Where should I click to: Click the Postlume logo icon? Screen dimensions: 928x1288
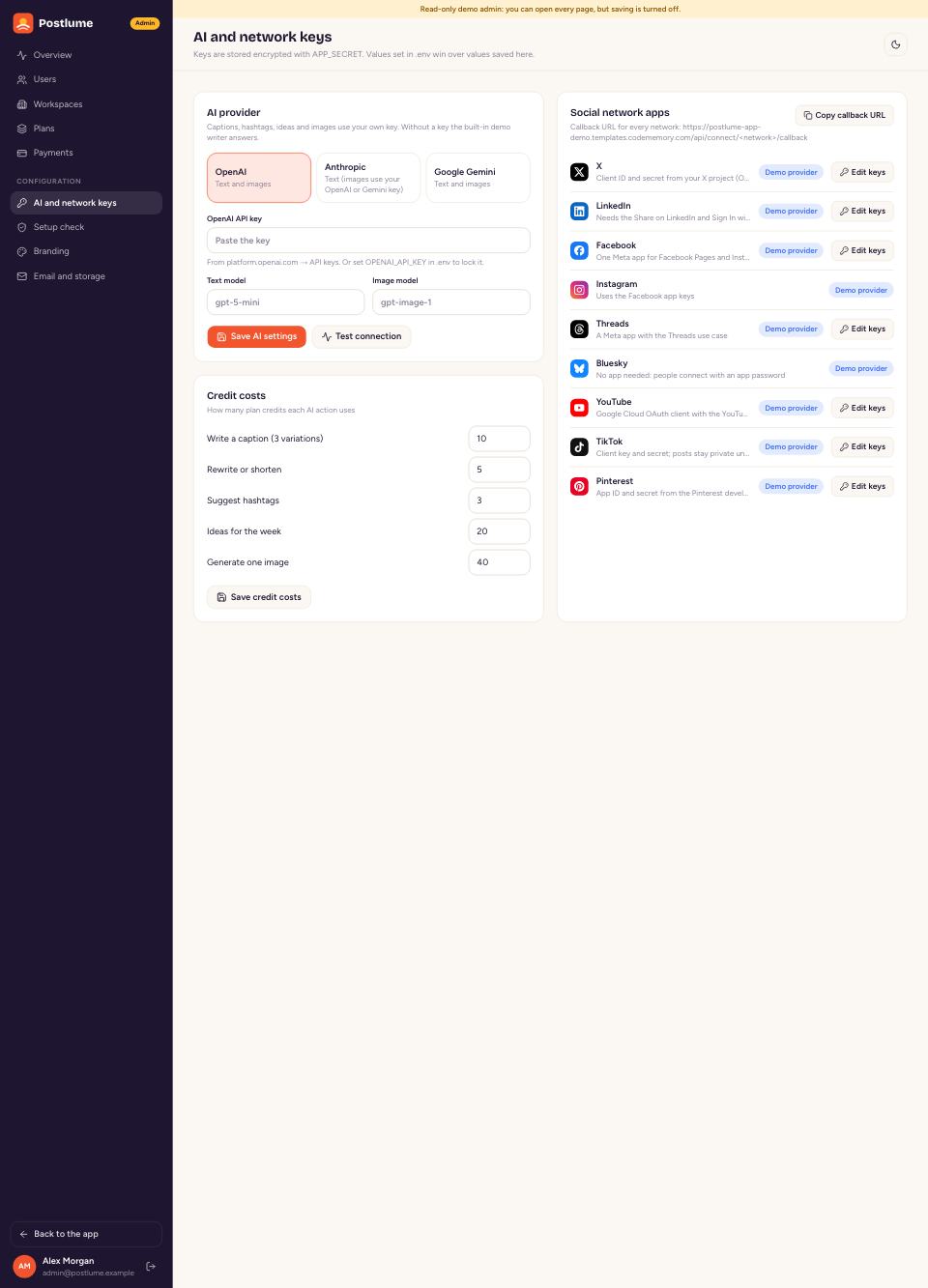click(x=23, y=23)
